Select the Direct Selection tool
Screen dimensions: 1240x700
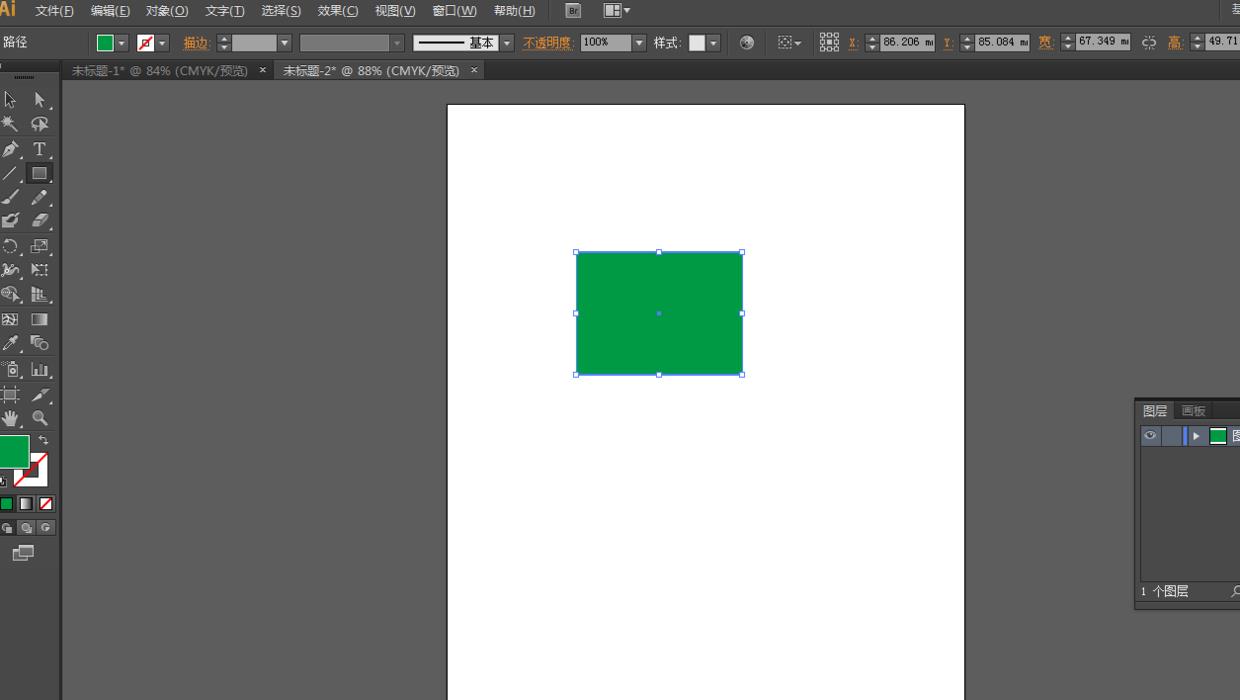click(x=39, y=99)
